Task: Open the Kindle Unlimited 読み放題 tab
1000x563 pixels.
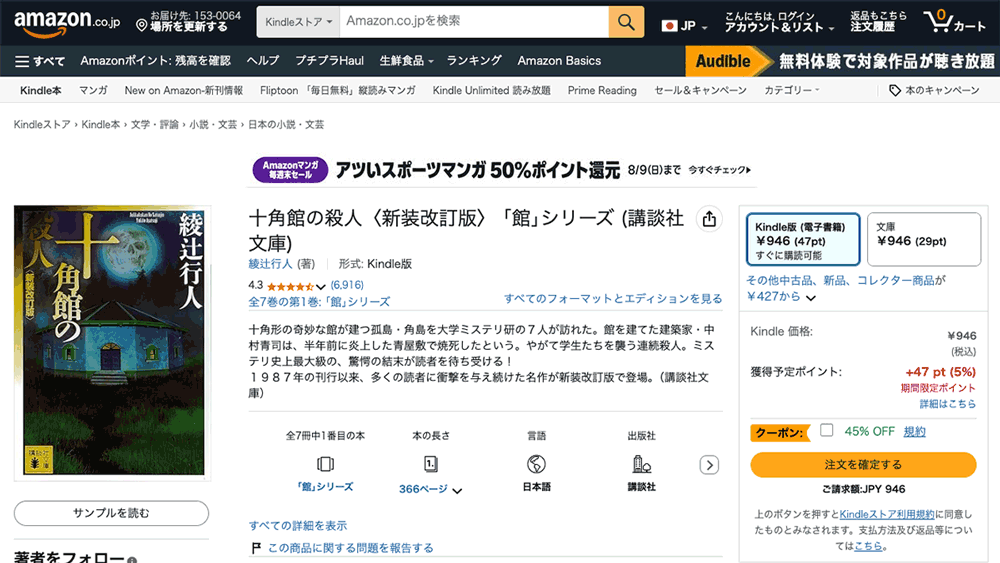Action: (491, 91)
